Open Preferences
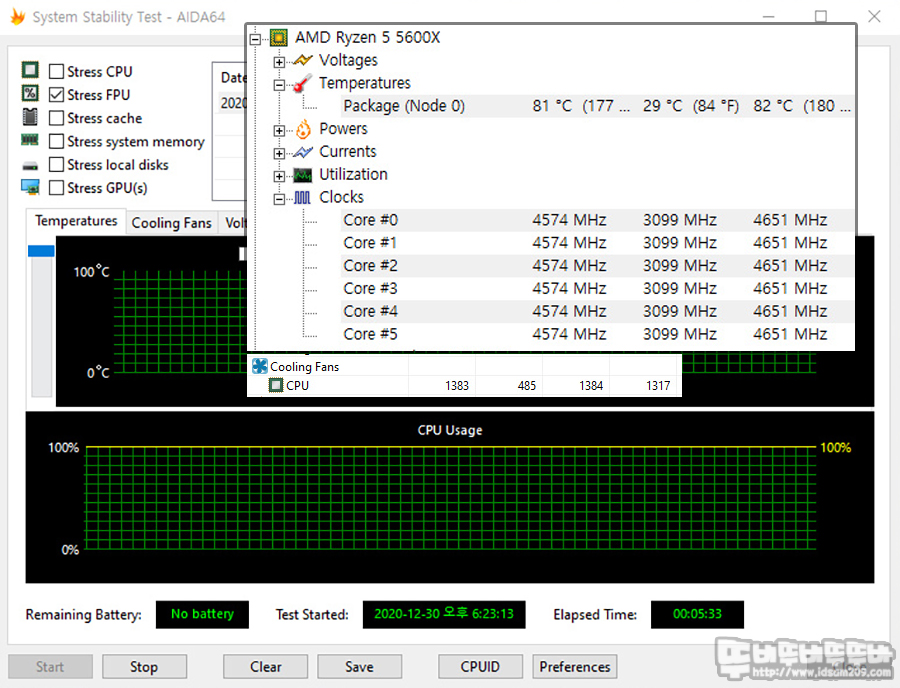Viewport: 900px width, 688px height. click(x=575, y=667)
